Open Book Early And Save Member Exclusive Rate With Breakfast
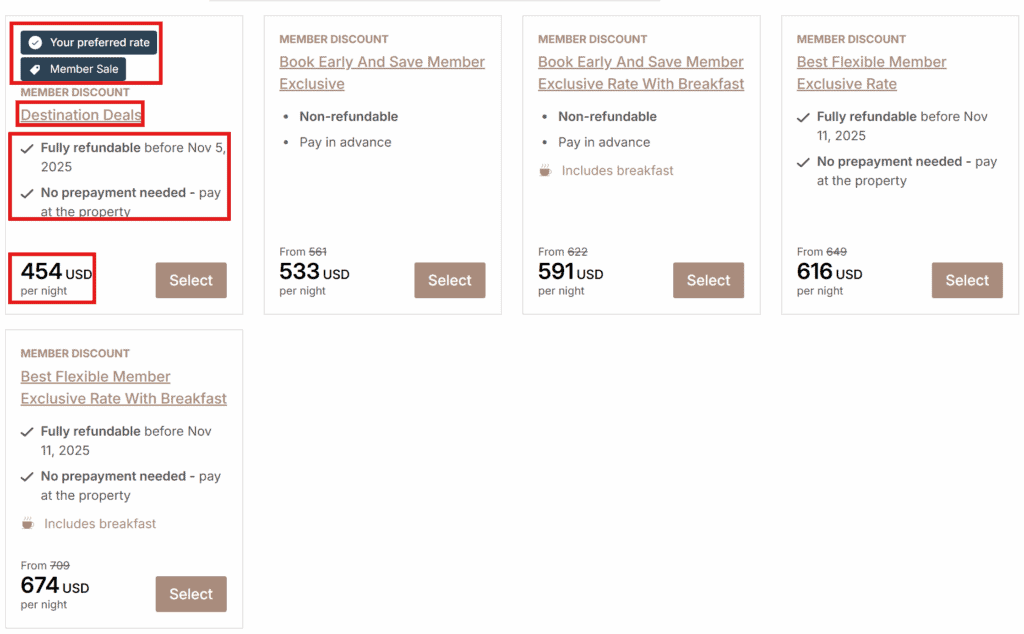The width and height of the screenshot is (1024, 634). pyautogui.click(x=641, y=72)
